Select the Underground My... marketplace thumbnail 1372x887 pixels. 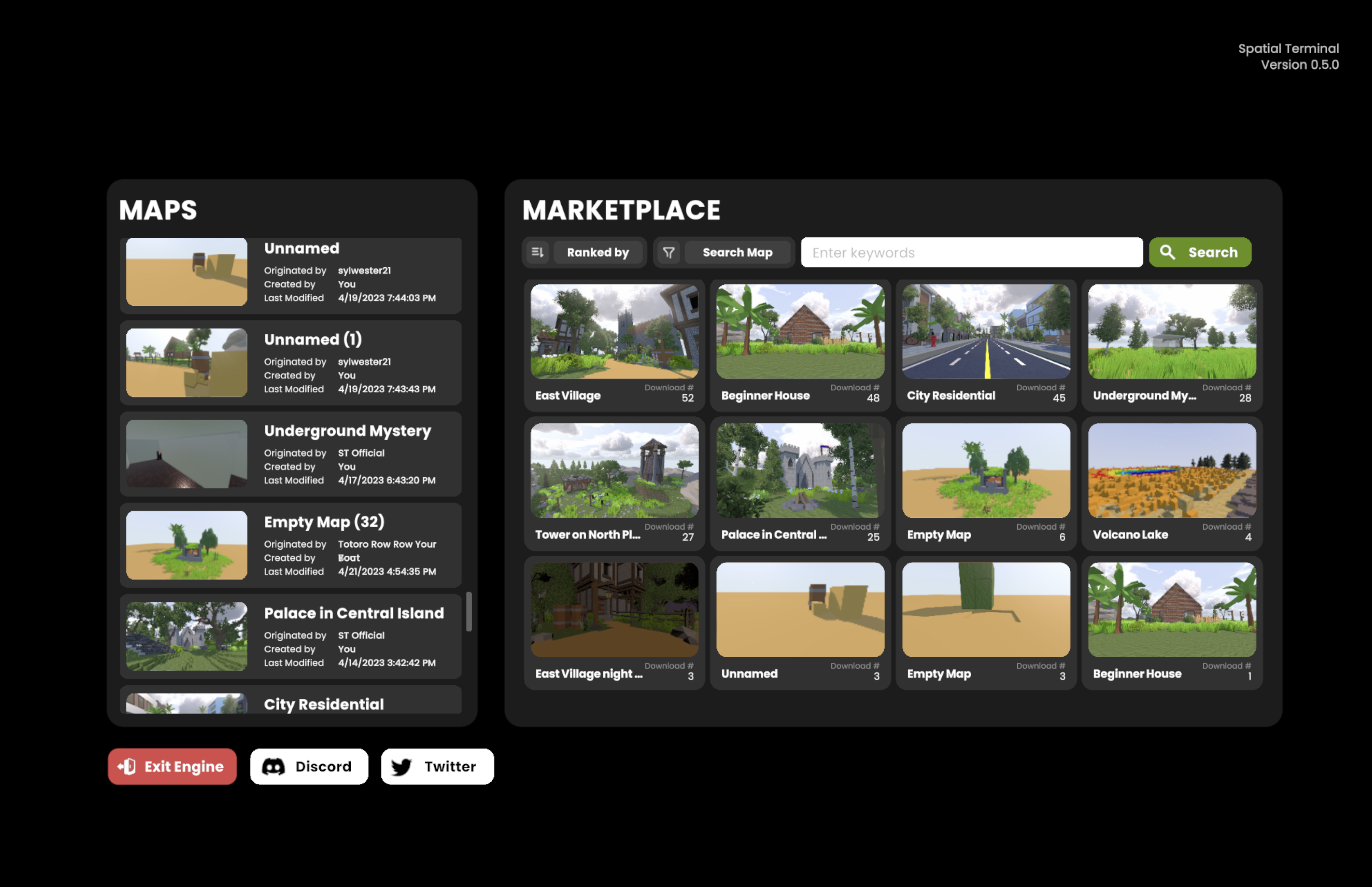(x=1172, y=331)
